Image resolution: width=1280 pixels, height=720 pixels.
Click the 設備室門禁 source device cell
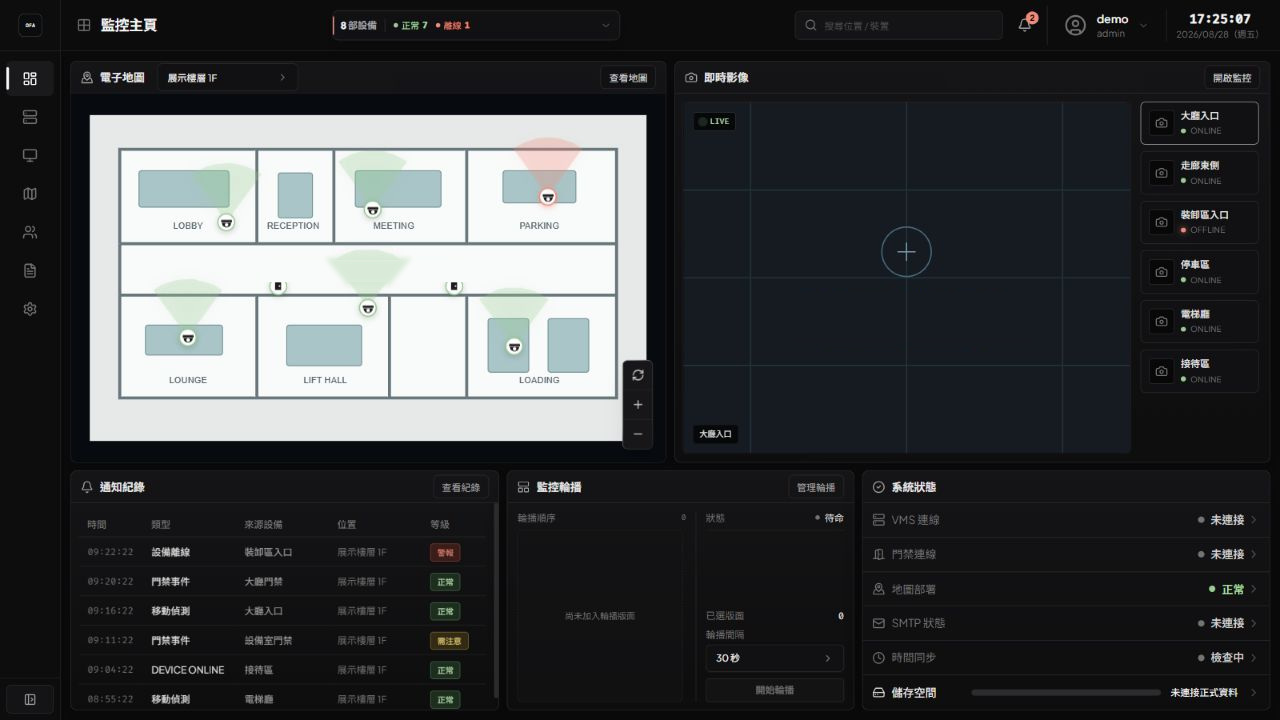coord(269,640)
